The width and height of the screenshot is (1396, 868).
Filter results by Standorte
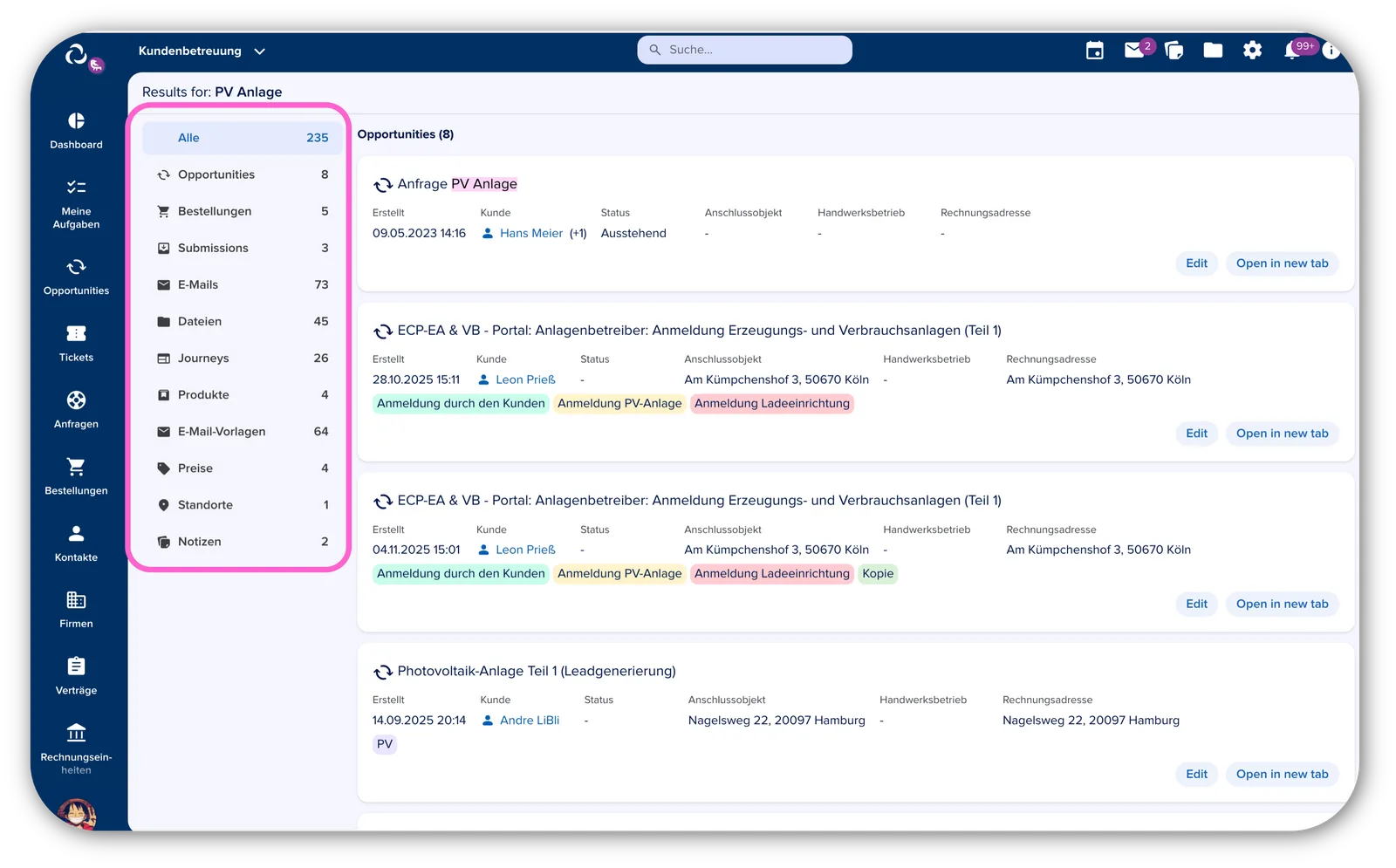click(243, 504)
